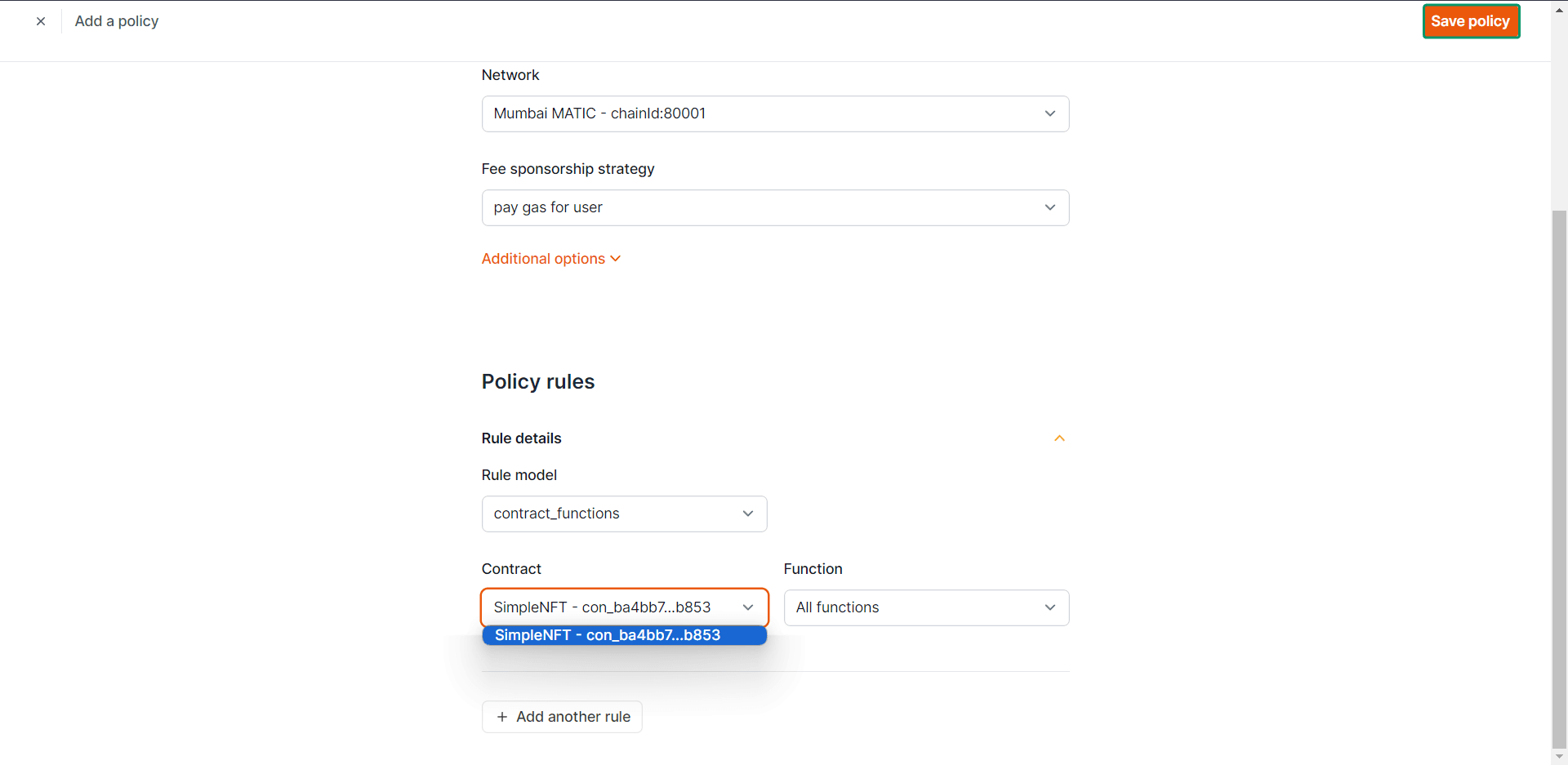Close the Add a policy dialog
This screenshot has height=765, width=1568.
[41, 21]
